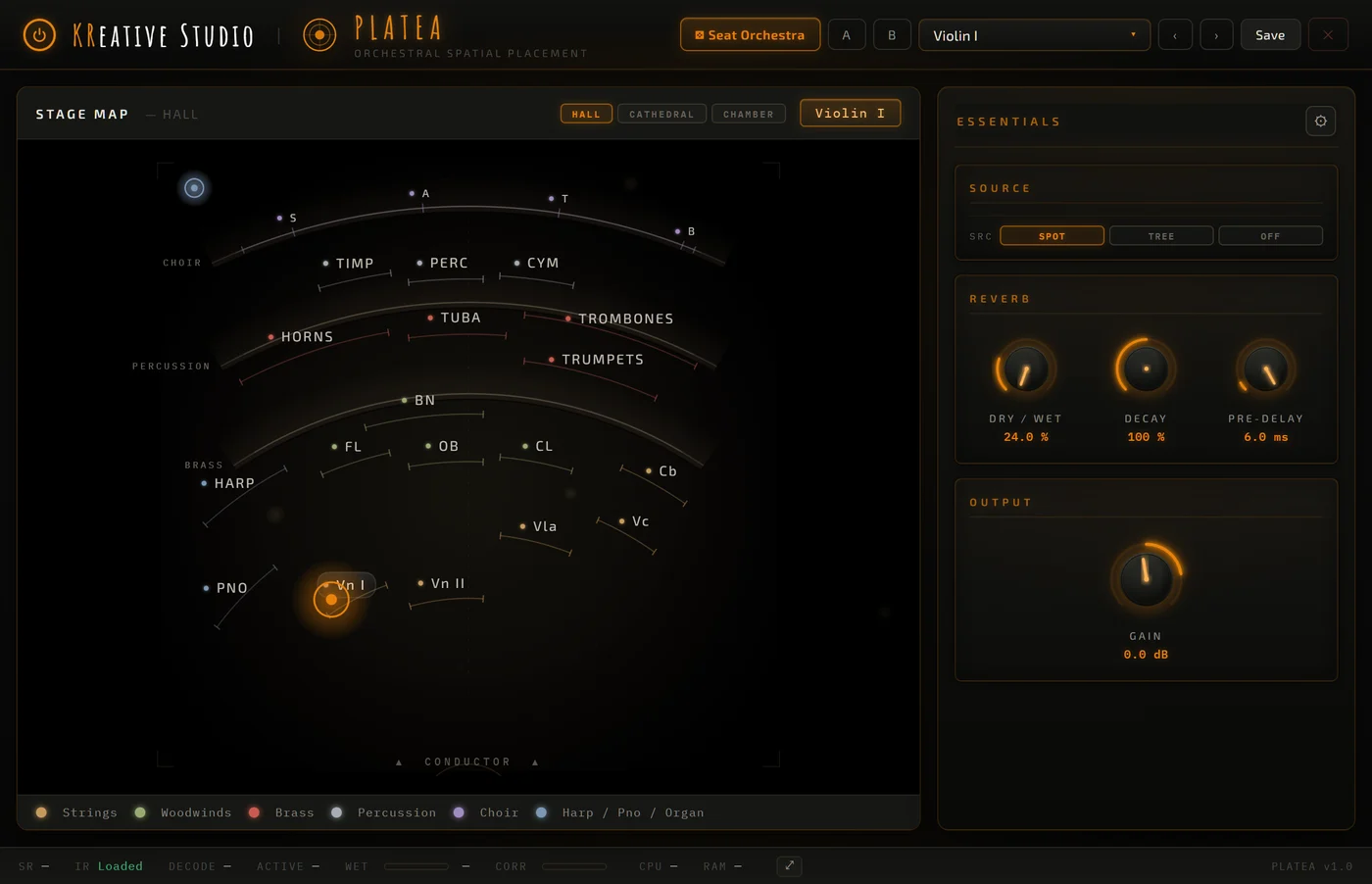Image resolution: width=1372 pixels, height=884 pixels.
Task: Turn source OFF
Action: tap(1270, 236)
